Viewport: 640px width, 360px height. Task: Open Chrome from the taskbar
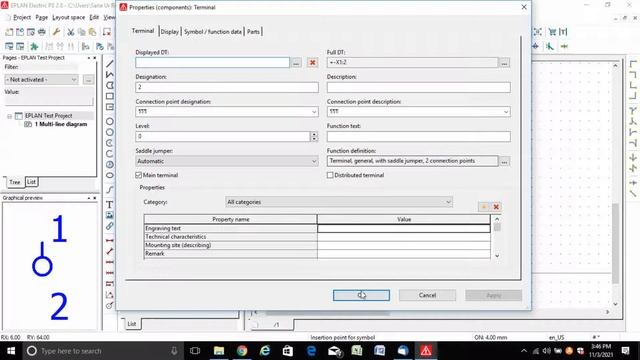pyautogui.click(x=242, y=351)
